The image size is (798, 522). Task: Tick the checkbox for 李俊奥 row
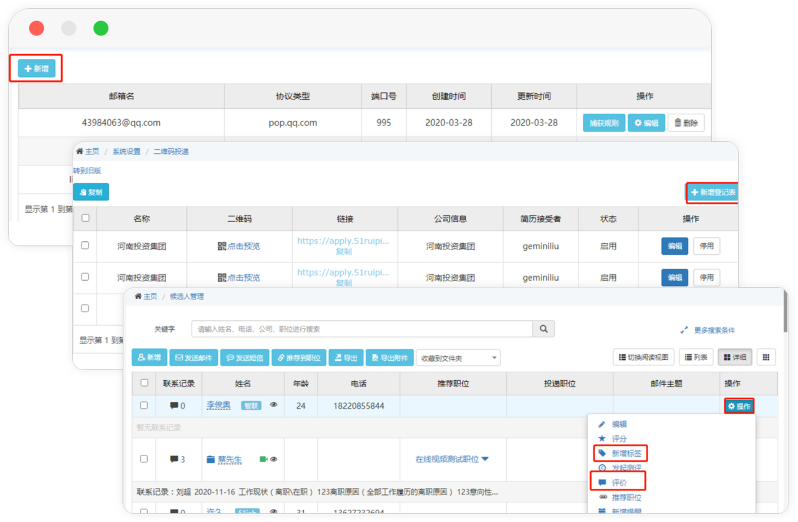point(144,405)
